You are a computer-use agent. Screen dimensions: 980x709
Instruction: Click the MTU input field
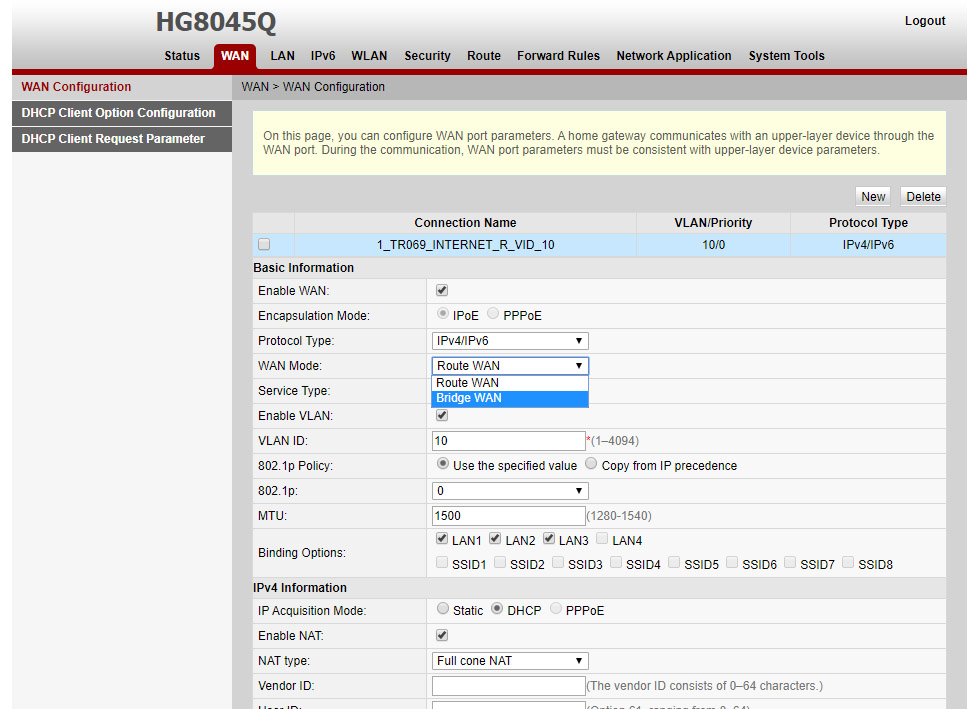[x=509, y=516]
